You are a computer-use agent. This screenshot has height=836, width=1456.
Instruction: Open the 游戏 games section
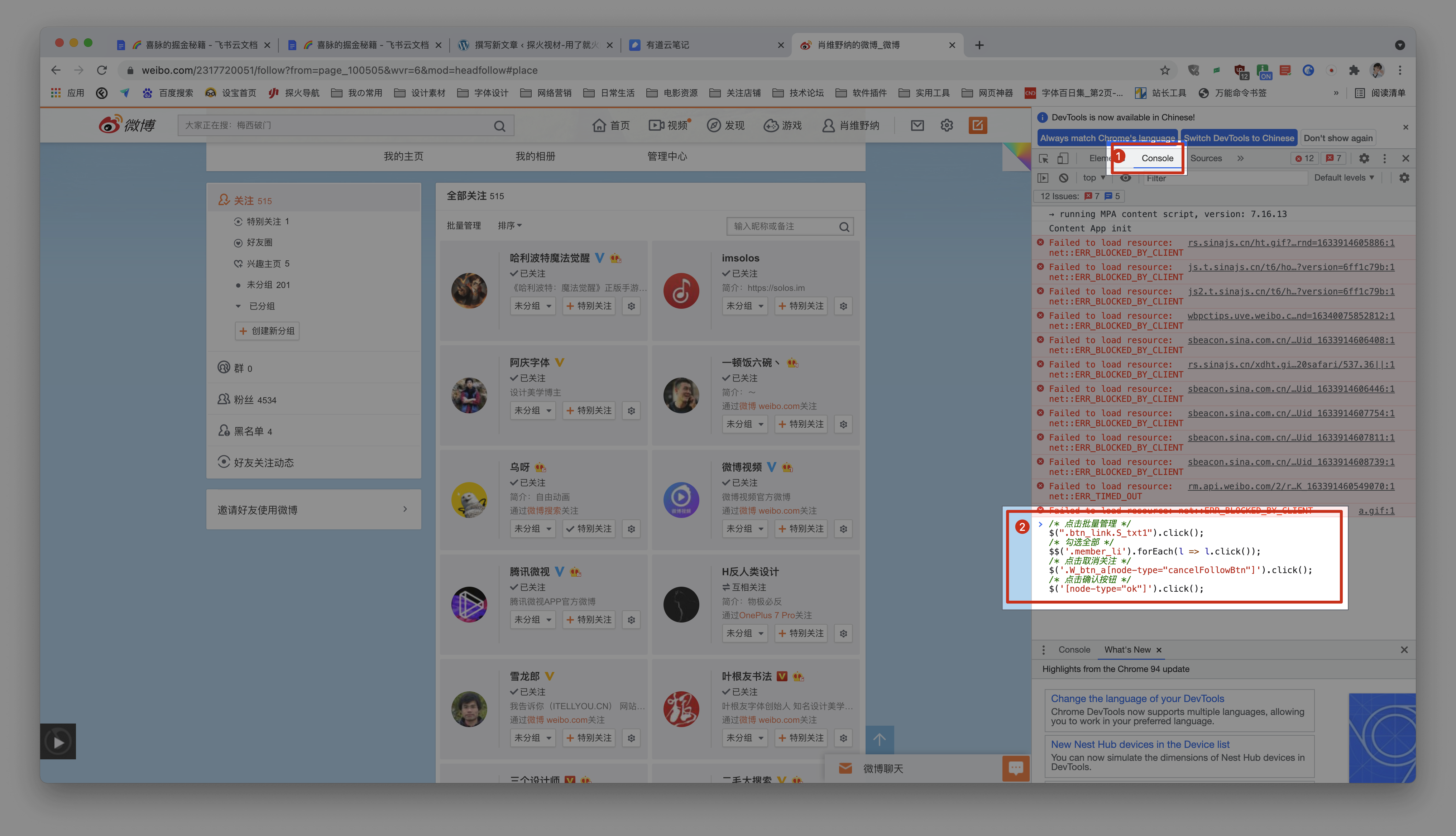[x=782, y=125]
